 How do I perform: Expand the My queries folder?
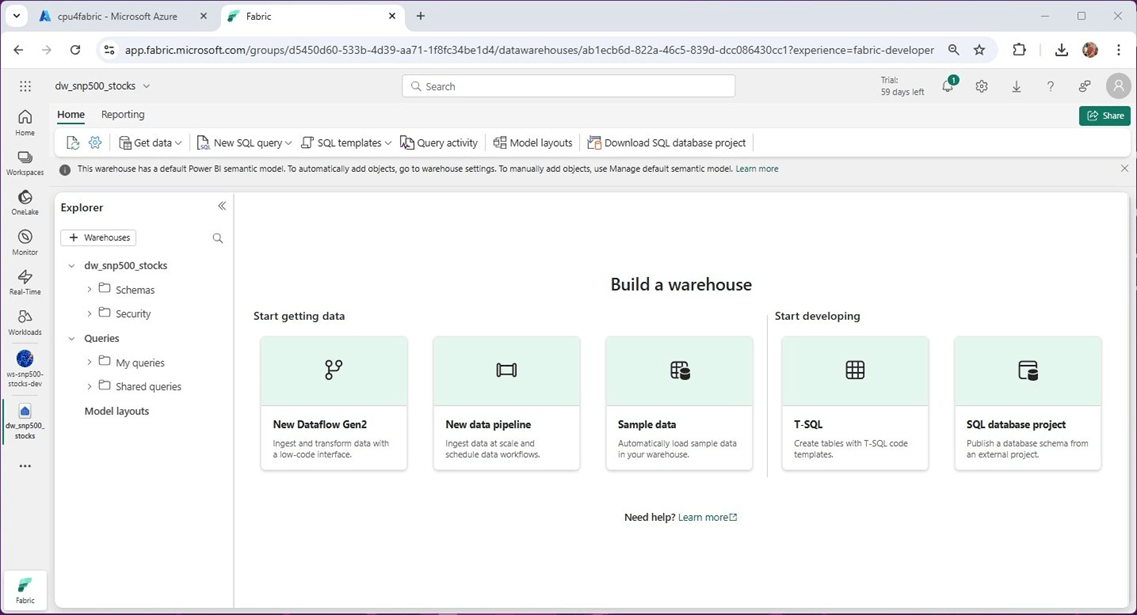[x=89, y=362]
